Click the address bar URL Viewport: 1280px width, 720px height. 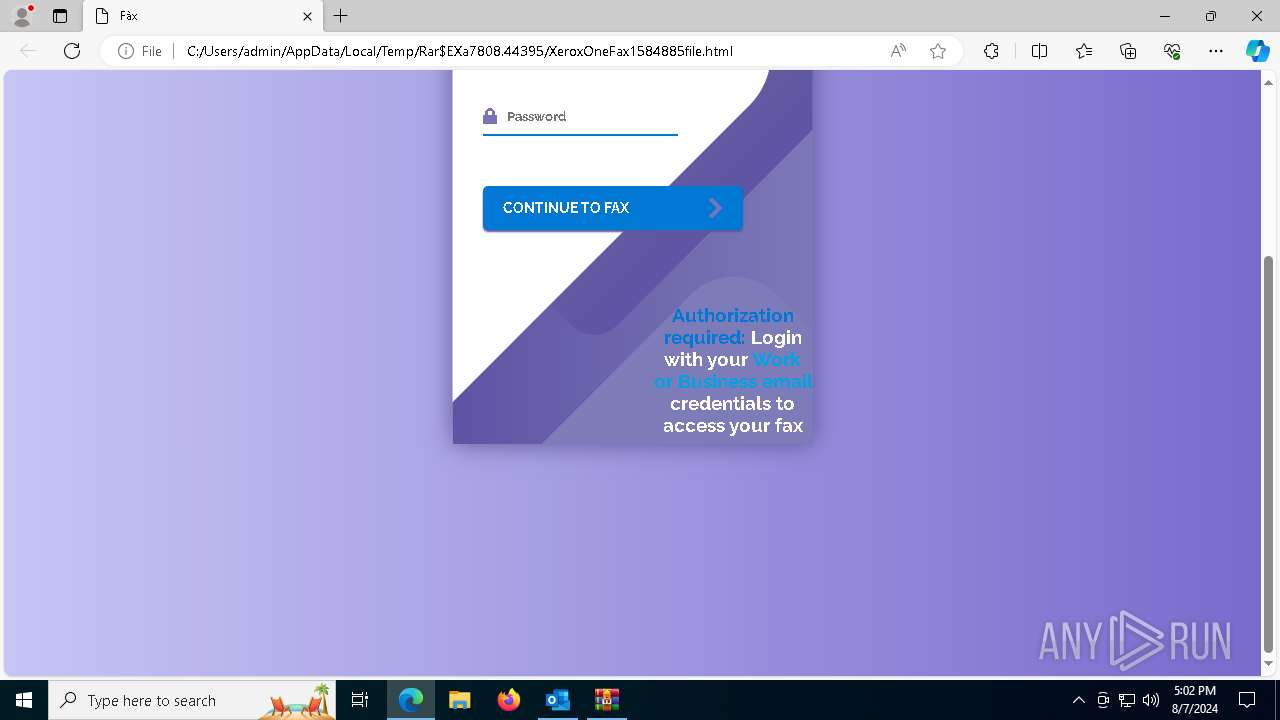point(460,51)
